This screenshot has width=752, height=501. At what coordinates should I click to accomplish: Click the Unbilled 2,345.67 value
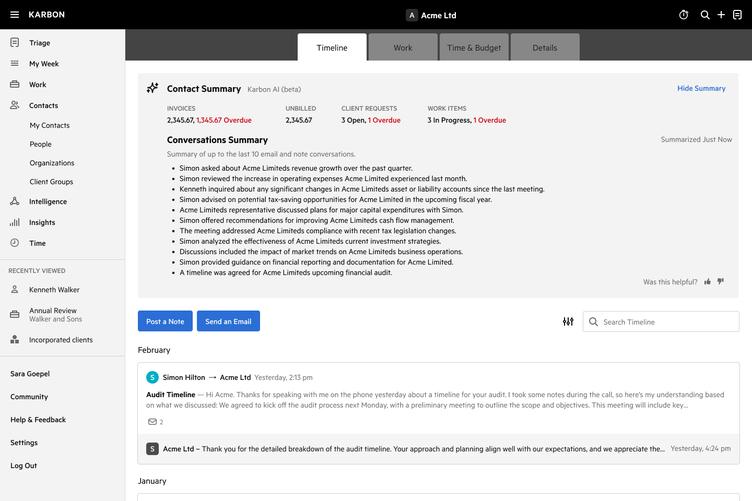[299, 120]
